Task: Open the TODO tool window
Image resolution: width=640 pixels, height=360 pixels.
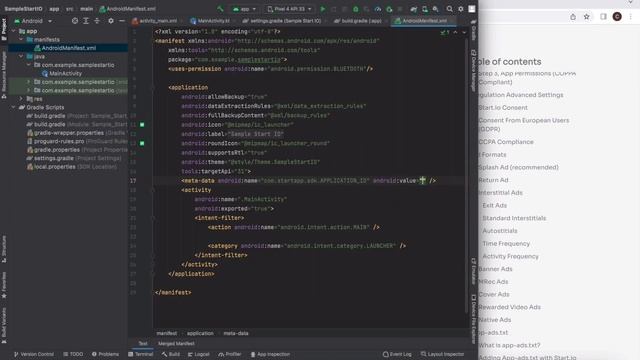Action: [73, 354]
